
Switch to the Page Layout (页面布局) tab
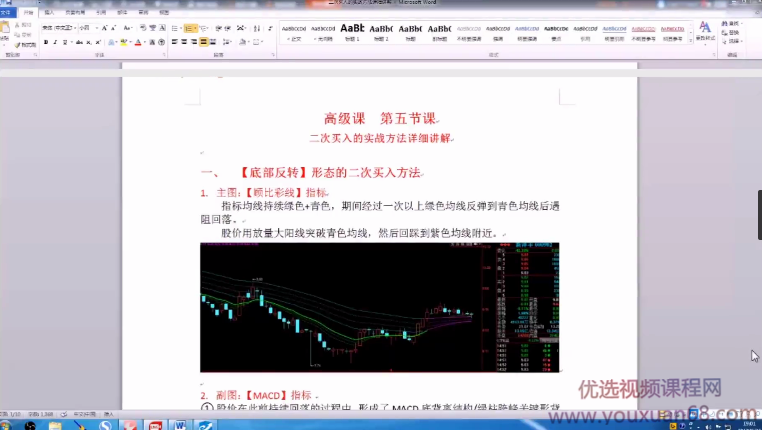pos(75,12)
